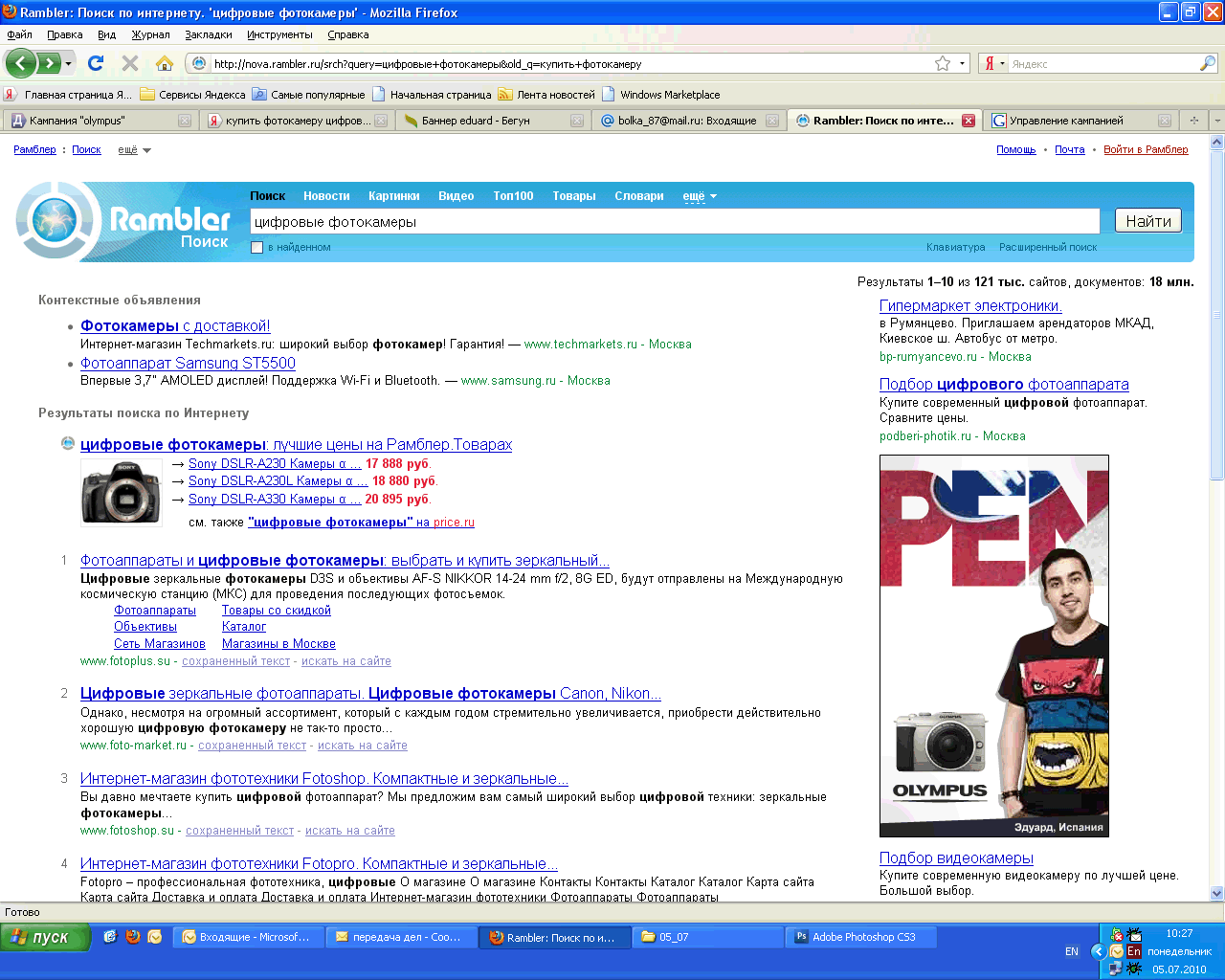This screenshot has height=980, width=1225.
Task: Show hidden tray icons with arrow
Action: click(x=1099, y=951)
